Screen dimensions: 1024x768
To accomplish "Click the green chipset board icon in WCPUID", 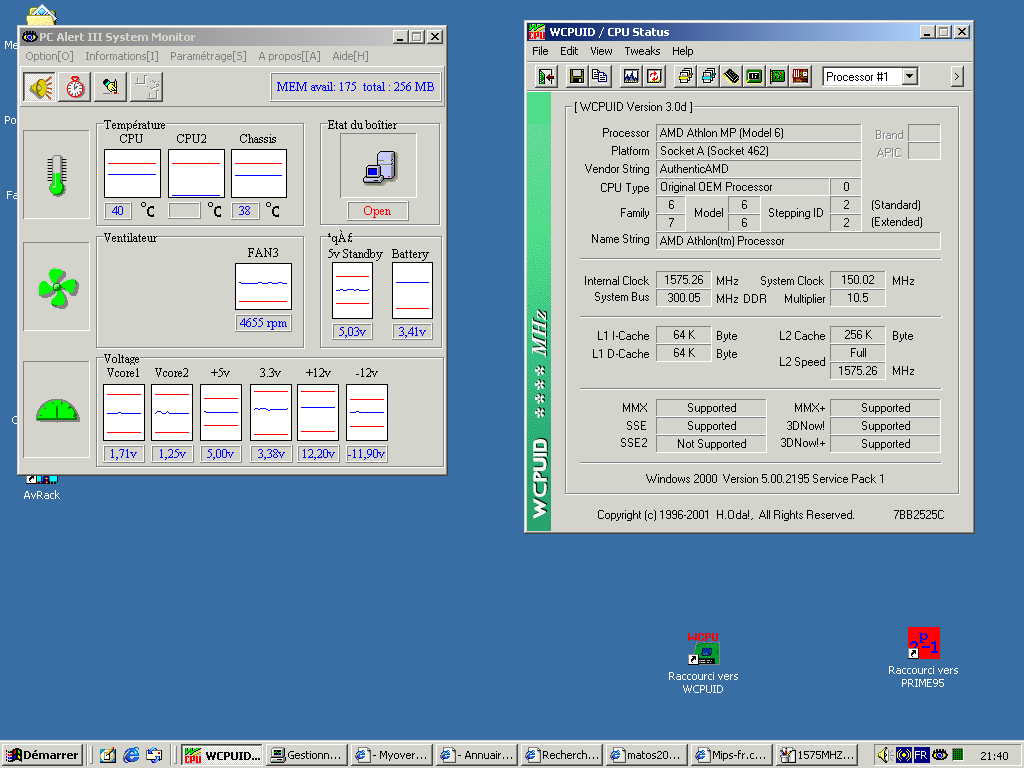I will coord(754,77).
